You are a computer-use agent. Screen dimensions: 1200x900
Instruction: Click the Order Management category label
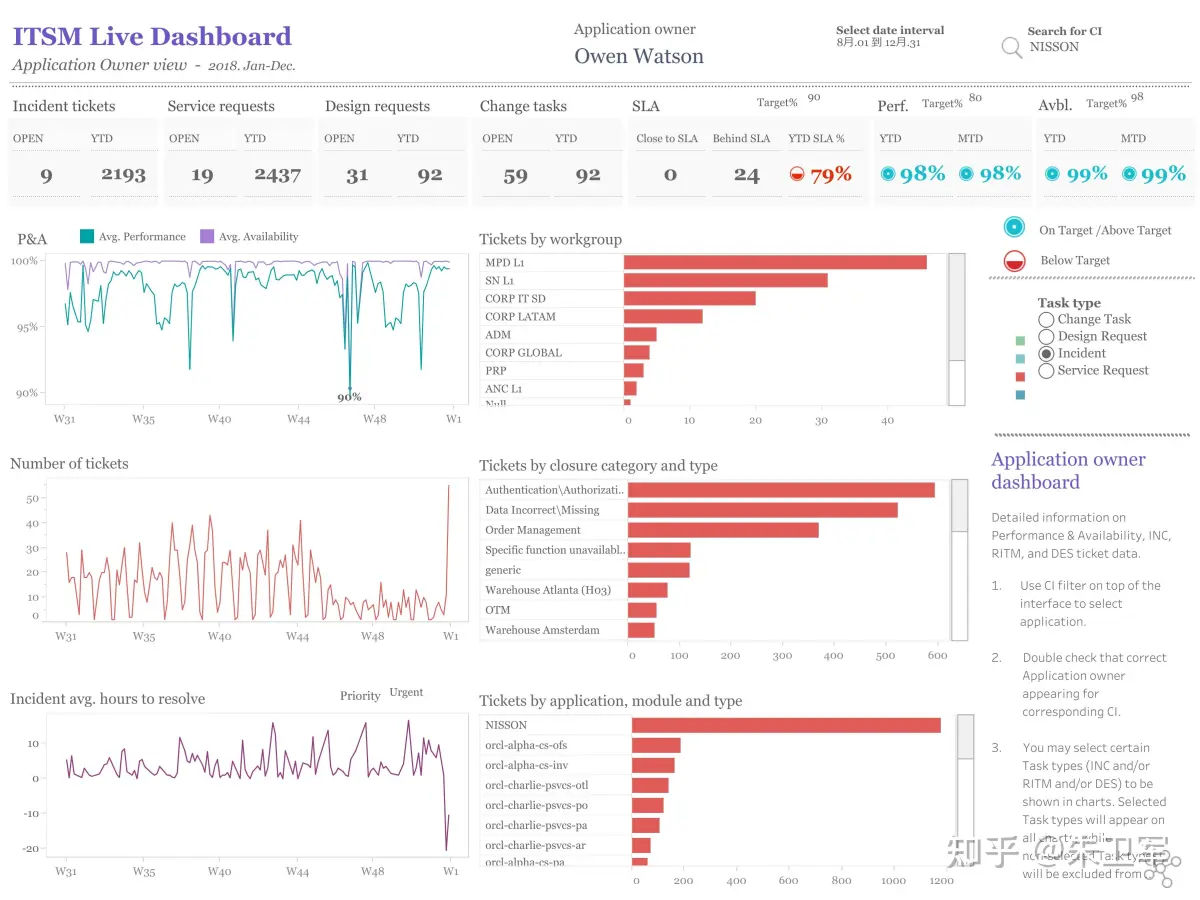point(533,530)
